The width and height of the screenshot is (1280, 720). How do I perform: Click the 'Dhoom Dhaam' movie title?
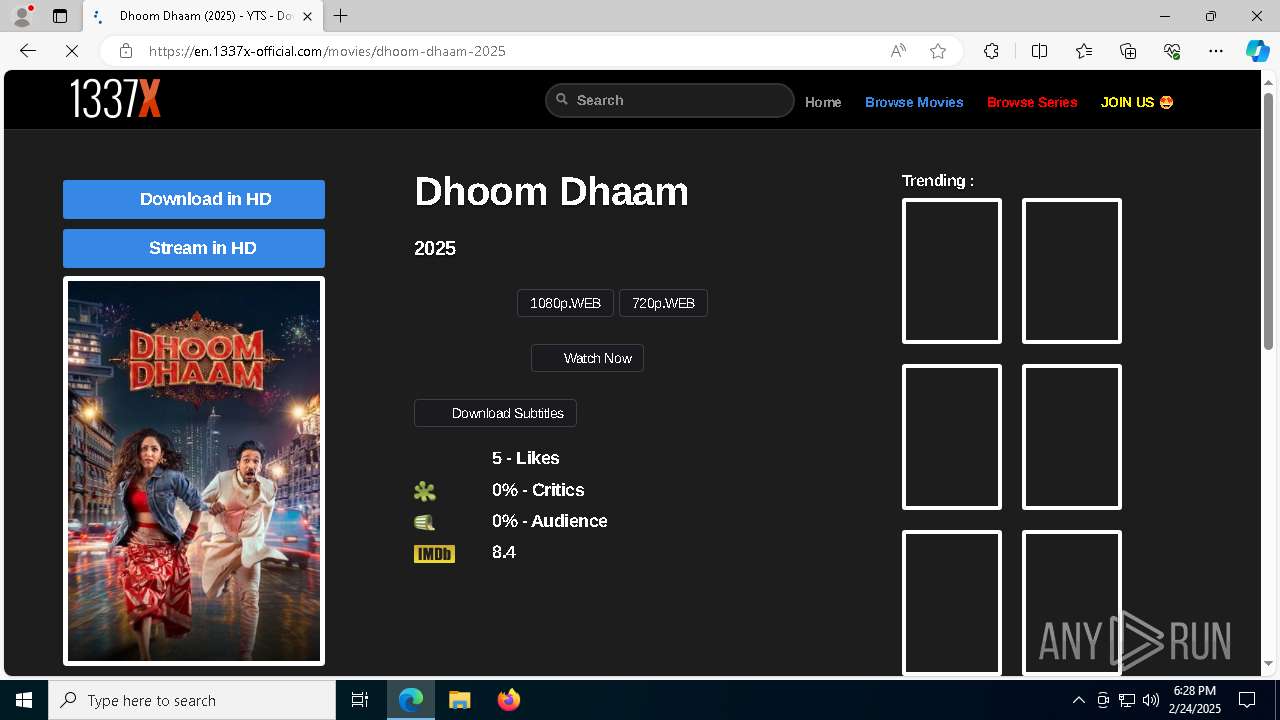coord(551,191)
